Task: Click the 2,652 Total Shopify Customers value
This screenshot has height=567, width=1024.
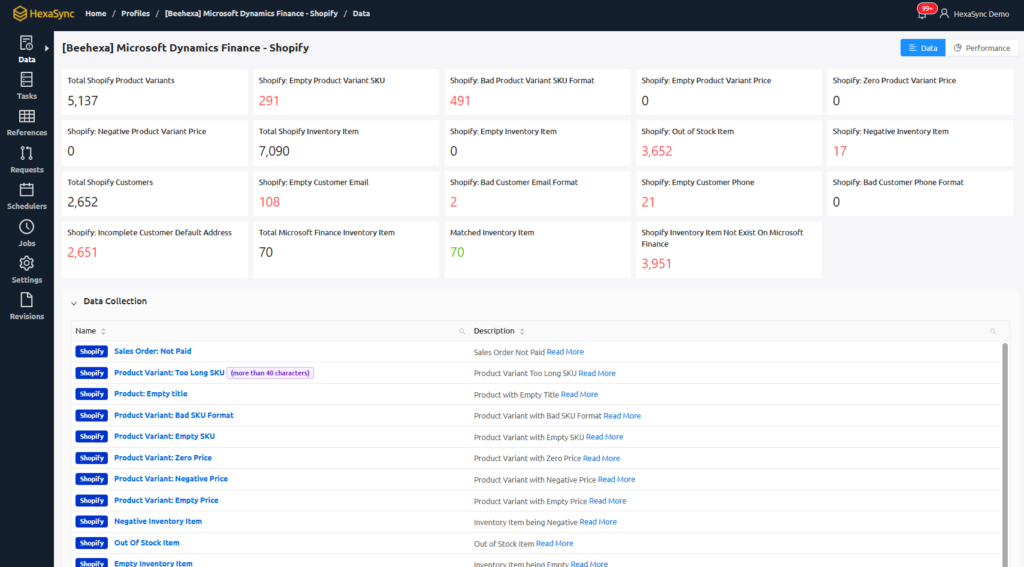Action: pos(82,202)
